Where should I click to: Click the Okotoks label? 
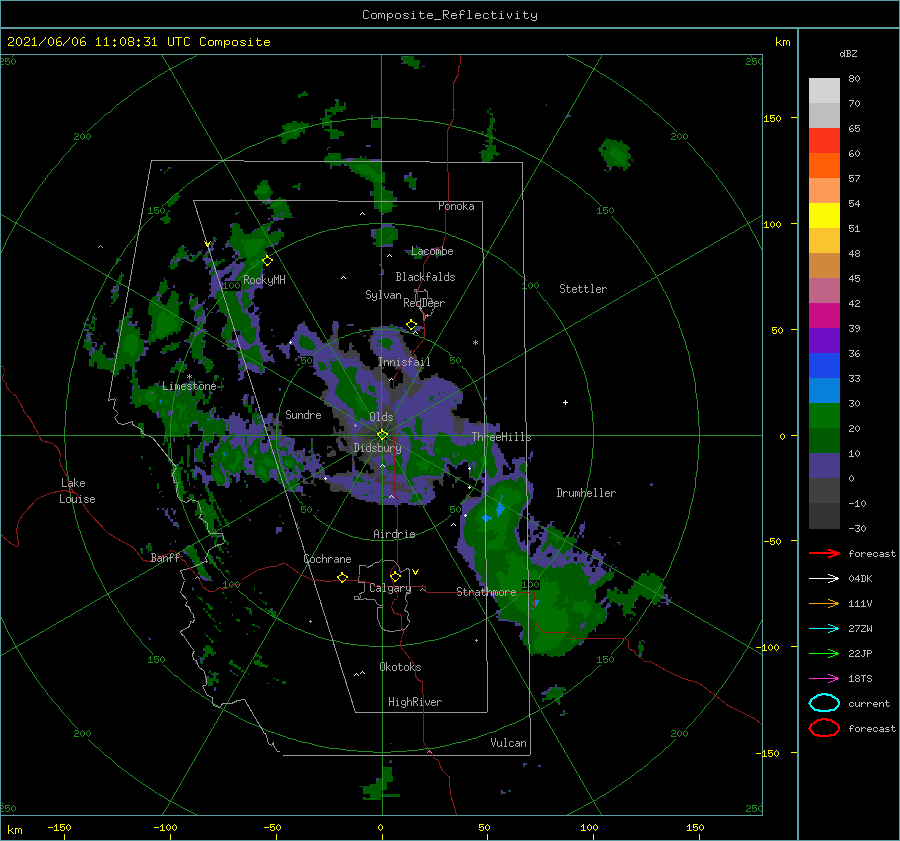[401, 667]
